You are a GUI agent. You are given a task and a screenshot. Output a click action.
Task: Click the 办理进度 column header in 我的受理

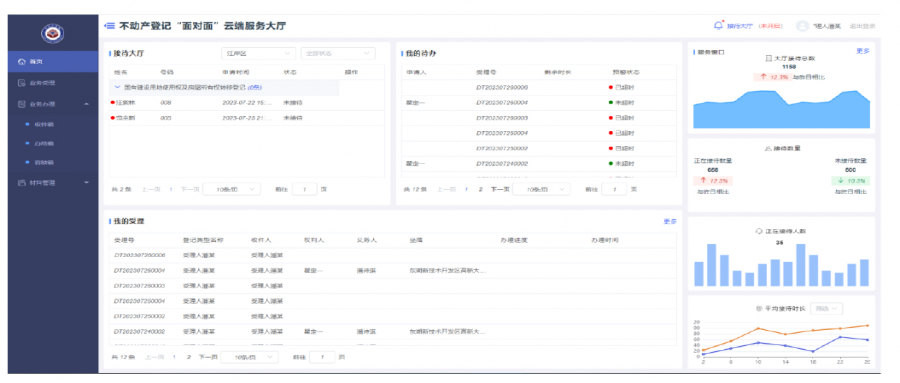coord(513,240)
